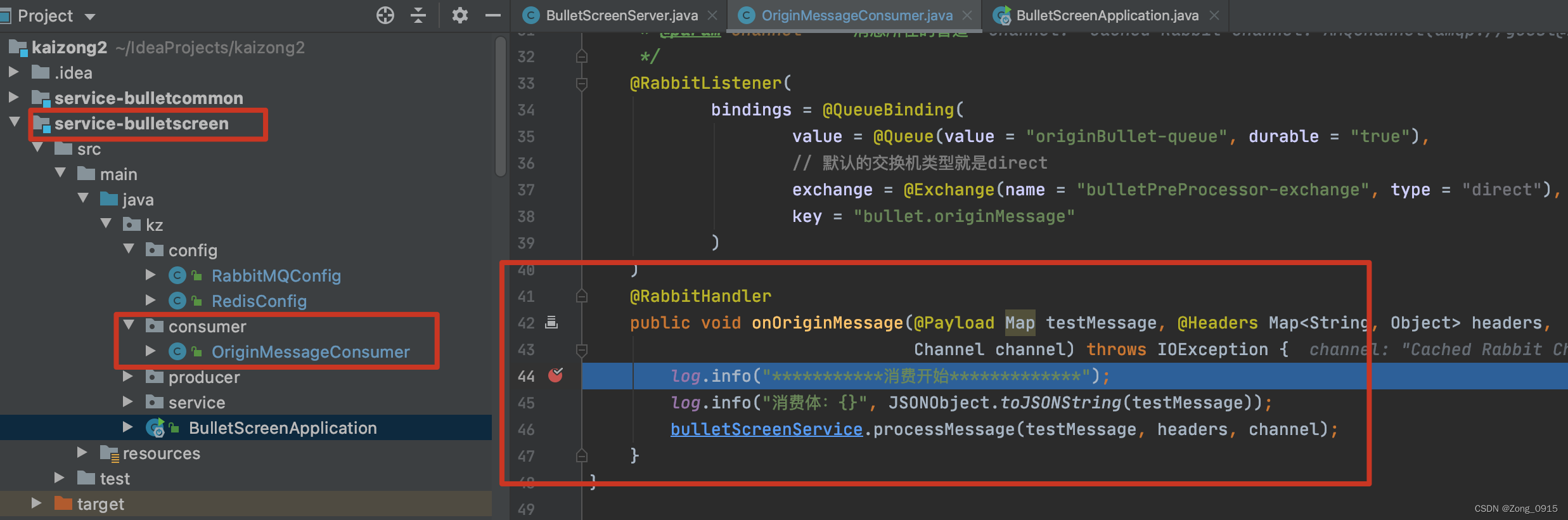Click the resources folder icon
The height and width of the screenshot is (520, 1568).
click(109, 453)
